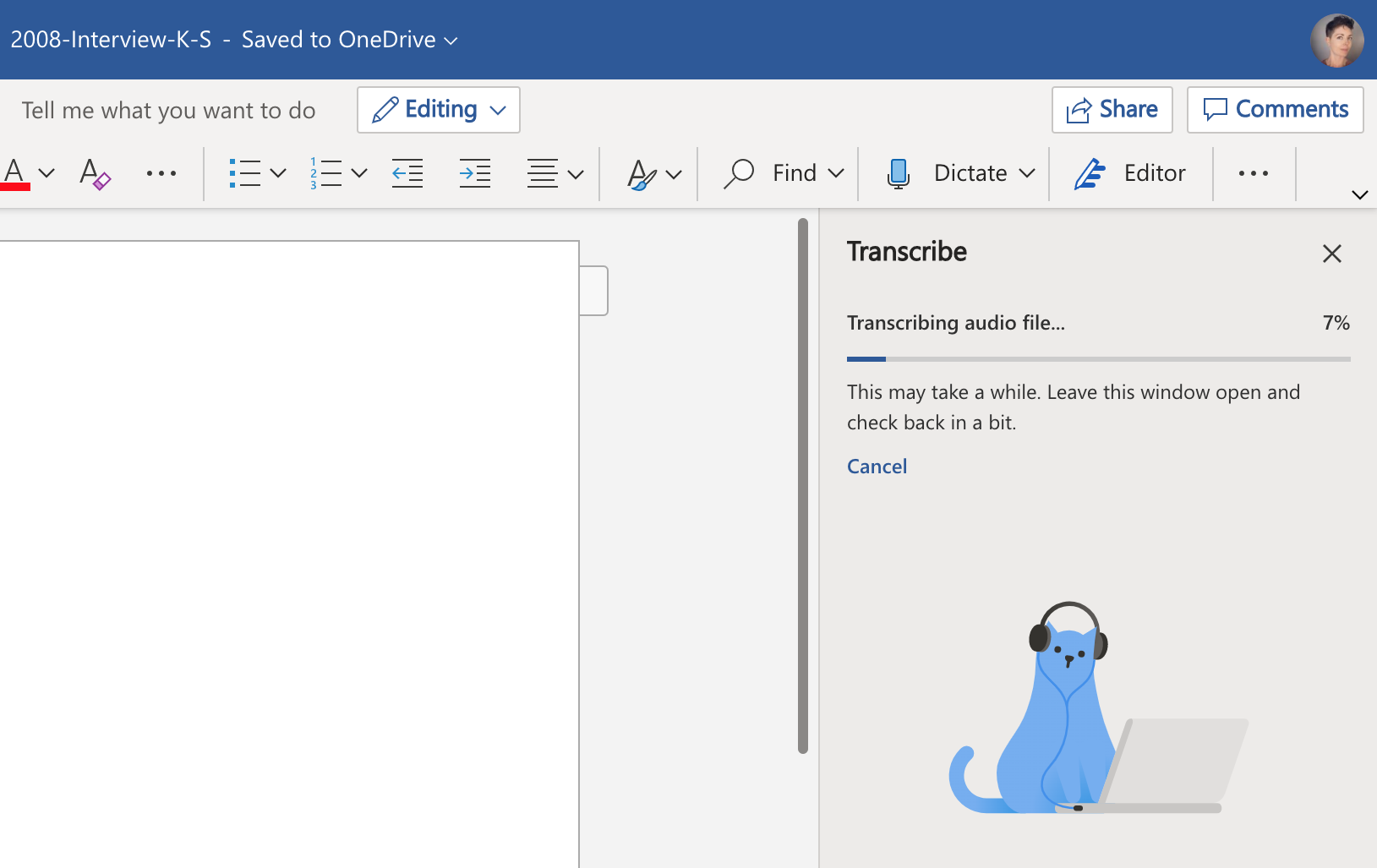Click into the blank document page
This screenshot has height=868, width=1377.
289,554
